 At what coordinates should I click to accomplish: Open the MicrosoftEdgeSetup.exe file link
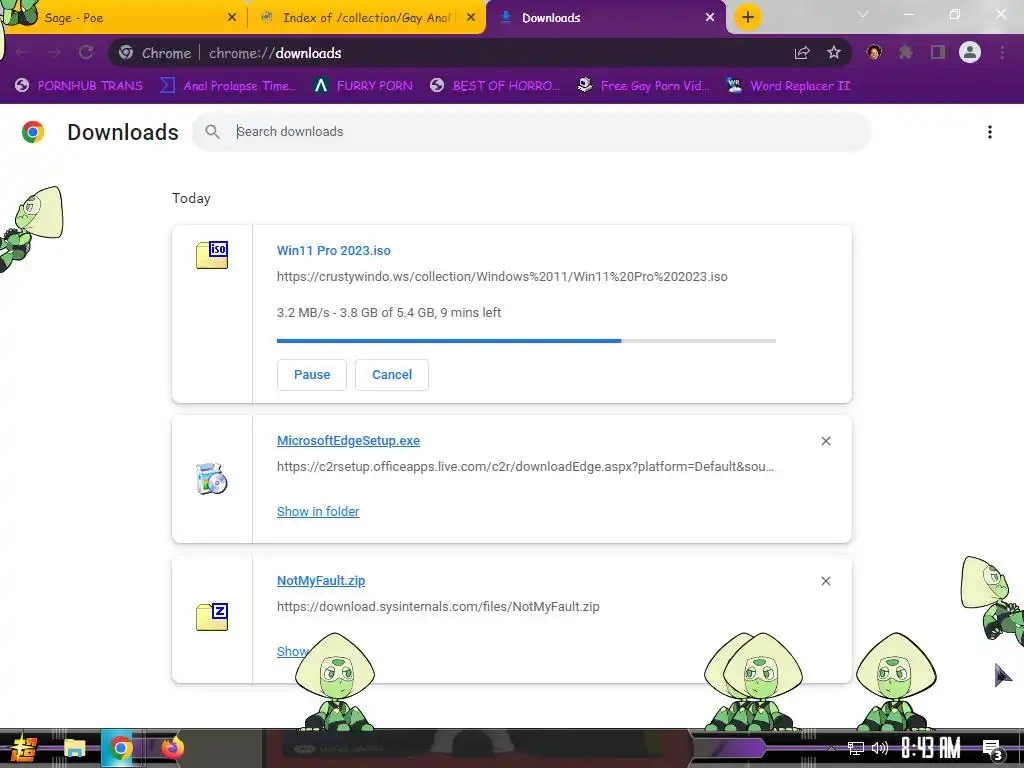click(x=348, y=441)
